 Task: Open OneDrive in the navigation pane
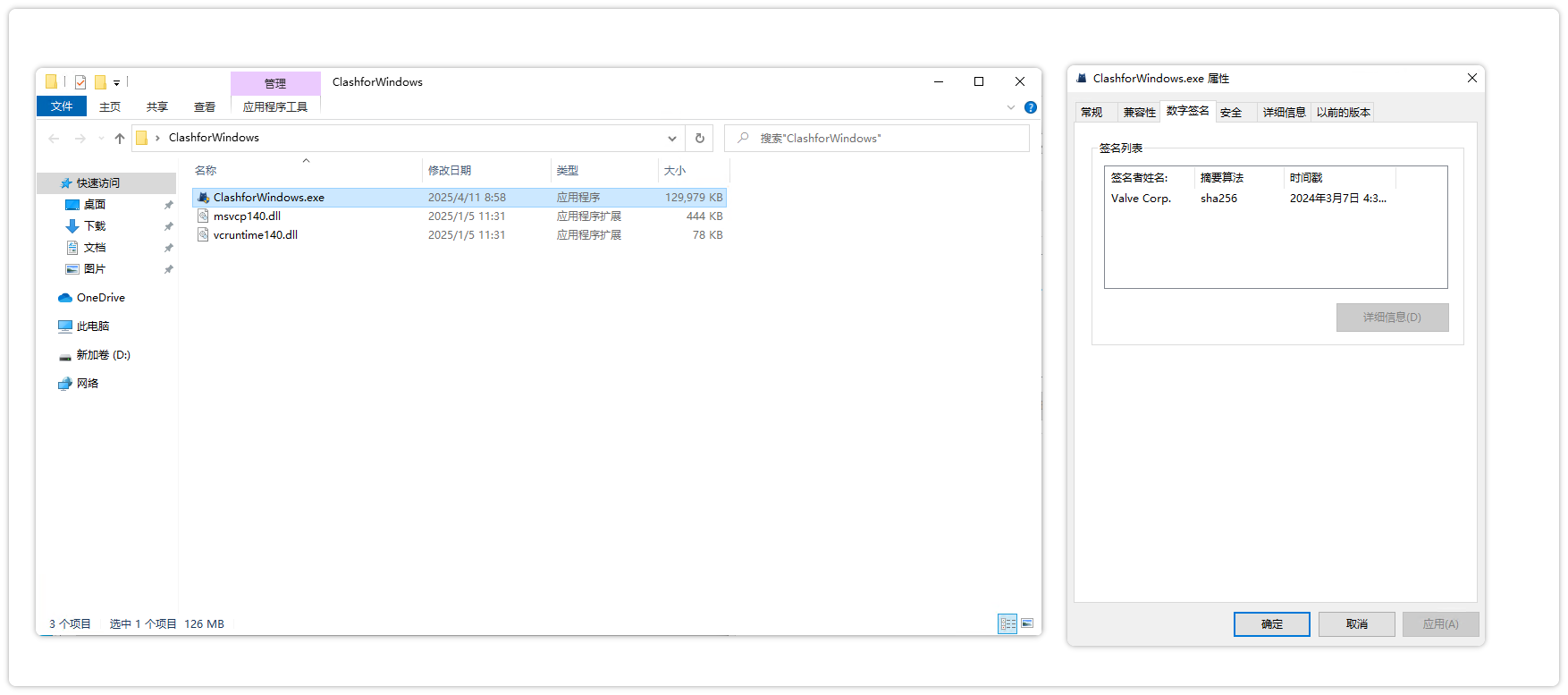100,298
